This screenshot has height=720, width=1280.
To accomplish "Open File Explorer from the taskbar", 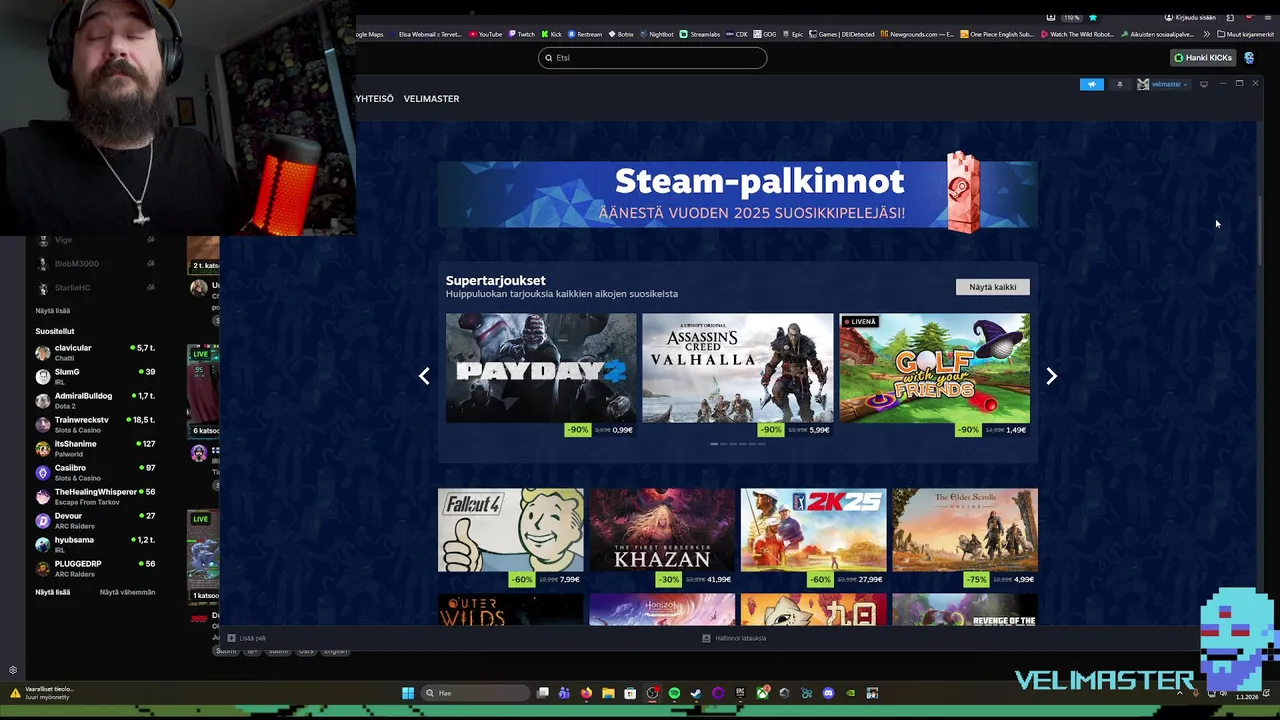I will [x=608, y=693].
